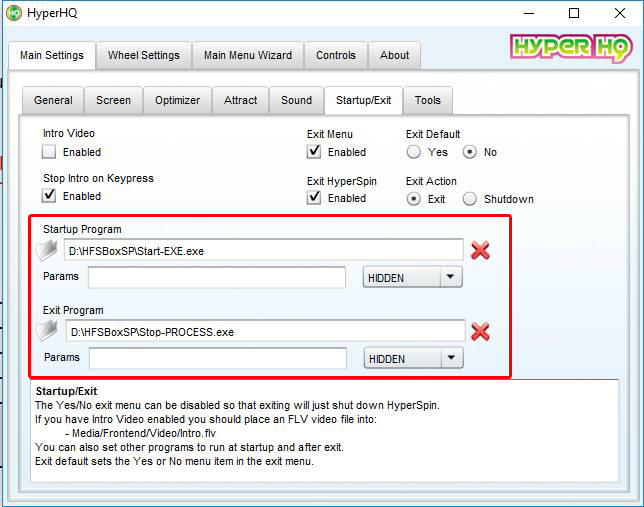The height and width of the screenshot is (507, 644).
Task: Click the HyperHQ app icon in title bar
Action: pyautogui.click(x=14, y=13)
